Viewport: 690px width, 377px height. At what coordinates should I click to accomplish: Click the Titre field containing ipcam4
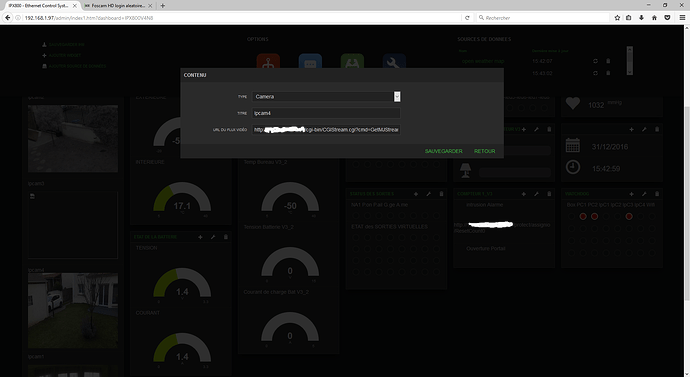click(326, 113)
